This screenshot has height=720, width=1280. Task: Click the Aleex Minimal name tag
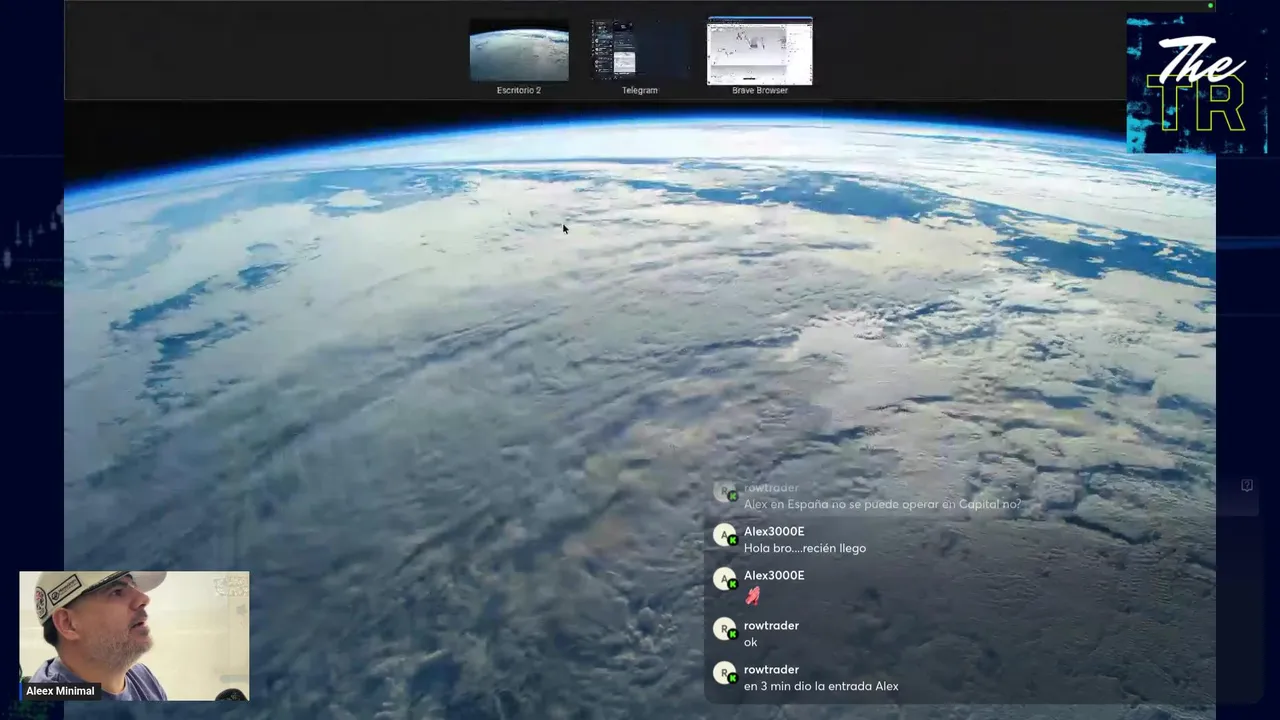60,691
